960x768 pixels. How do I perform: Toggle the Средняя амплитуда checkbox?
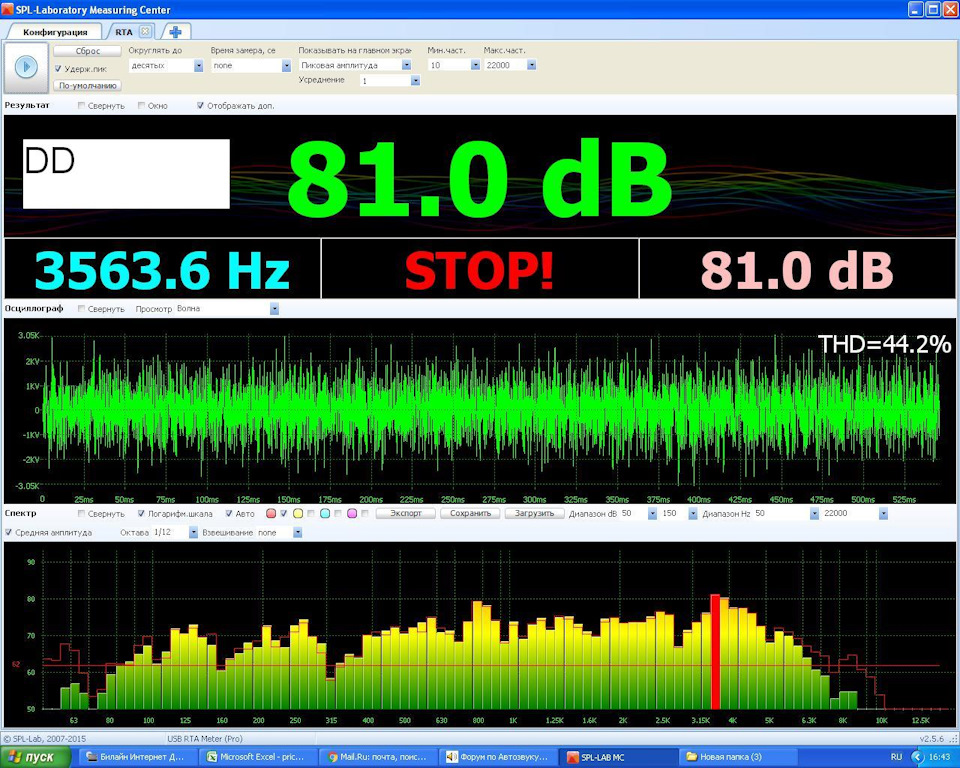click(9, 533)
